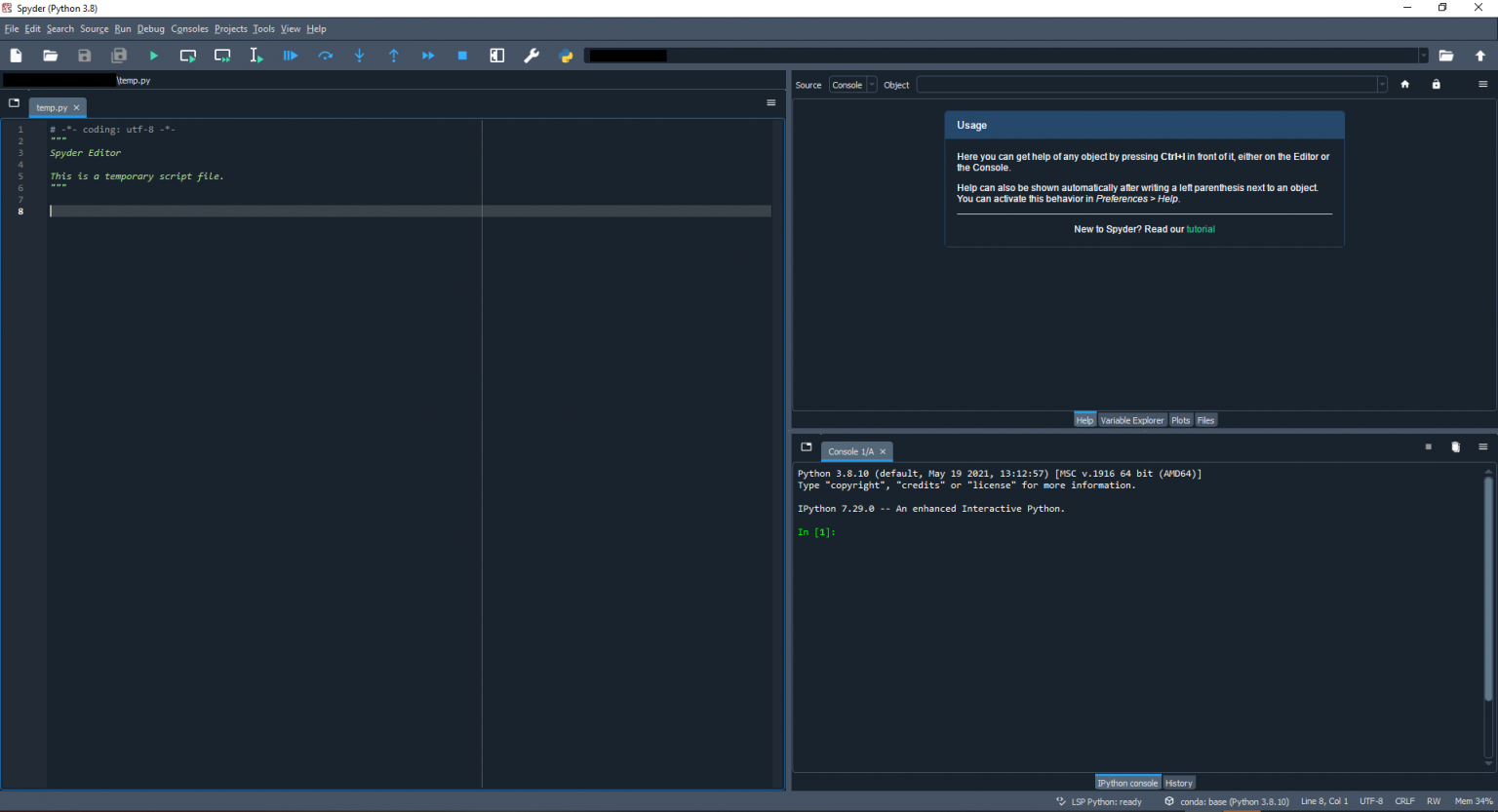The width and height of the screenshot is (1498, 812).
Task: Click the Help pane home icon
Action: (x=1405, y=85)
